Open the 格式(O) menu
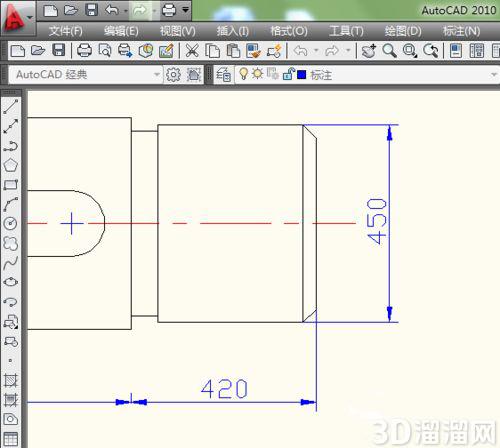500x448 pixels. pyautogui.click(x=289, y=31)
